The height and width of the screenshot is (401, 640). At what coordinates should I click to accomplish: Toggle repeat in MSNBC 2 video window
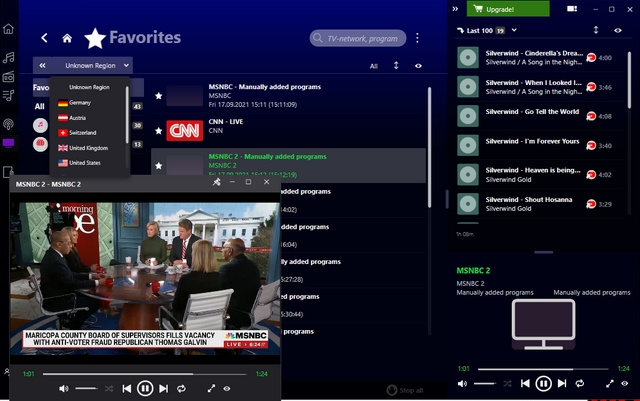tap(181, 389)
